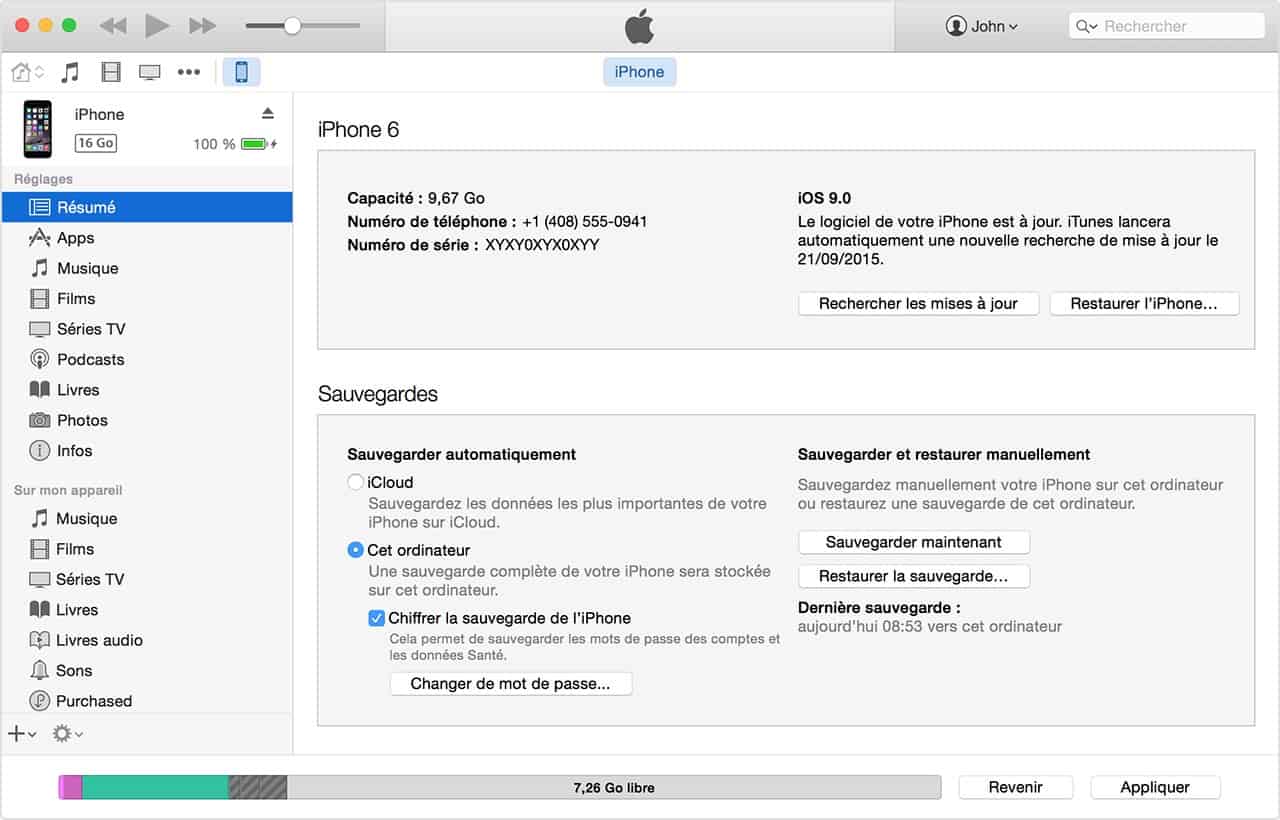The height and width of the screenshot is (820, 1280).
Task: Switch to the TV shows library icon
Action: click(150, 72)
